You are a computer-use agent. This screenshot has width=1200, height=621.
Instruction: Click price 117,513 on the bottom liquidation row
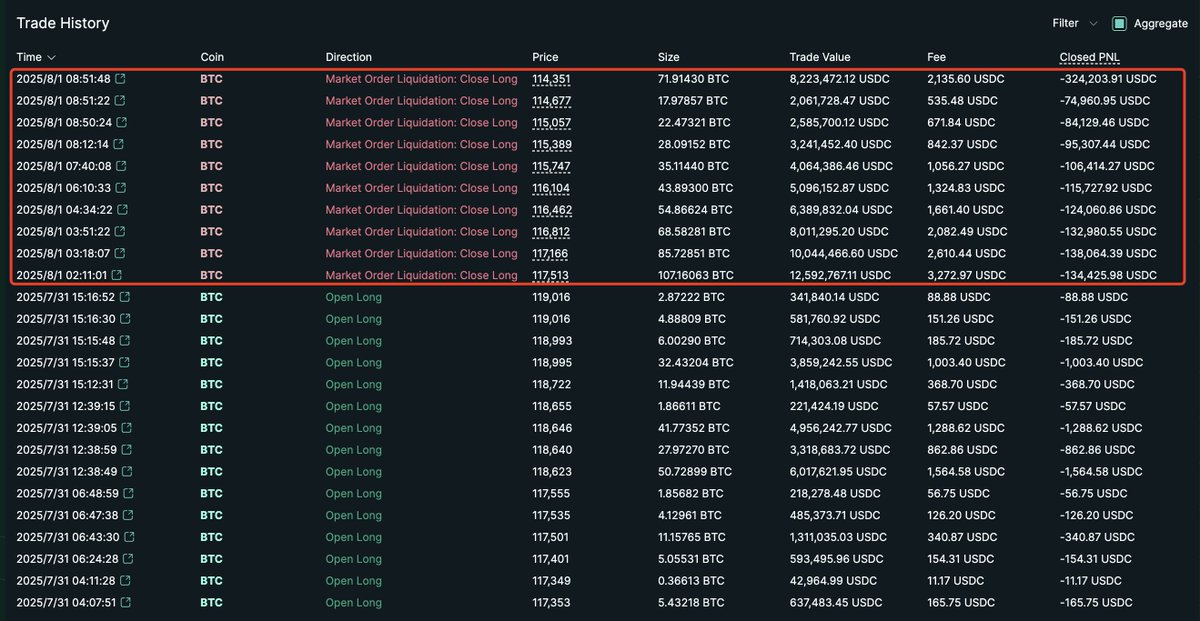point(551,275)
